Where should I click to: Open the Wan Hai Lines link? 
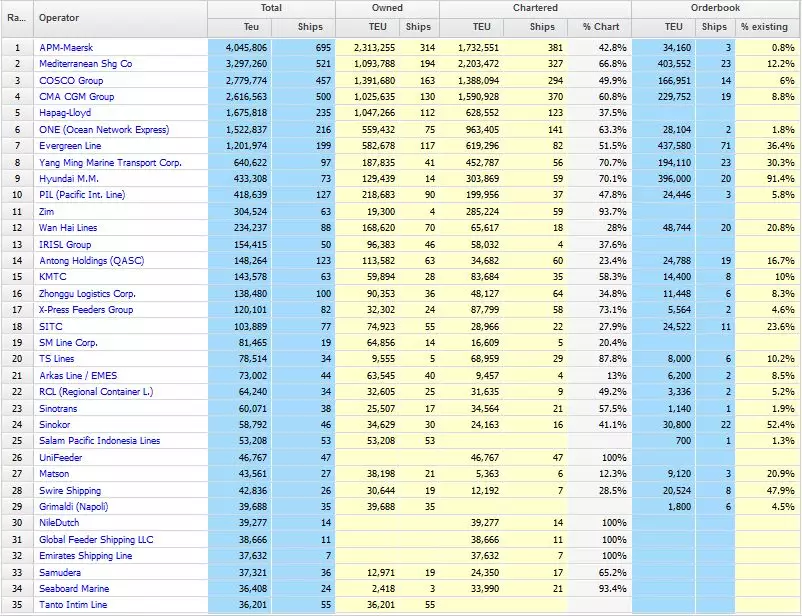pos(69,229)
